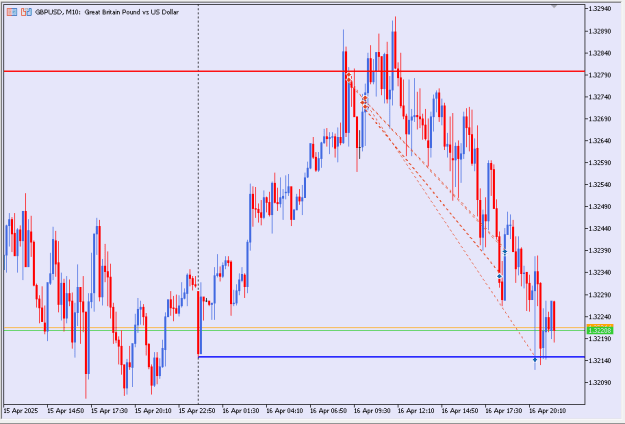Click time axis label 15 Apr 17:30
The image size is (625, 424).
[110, 410]
